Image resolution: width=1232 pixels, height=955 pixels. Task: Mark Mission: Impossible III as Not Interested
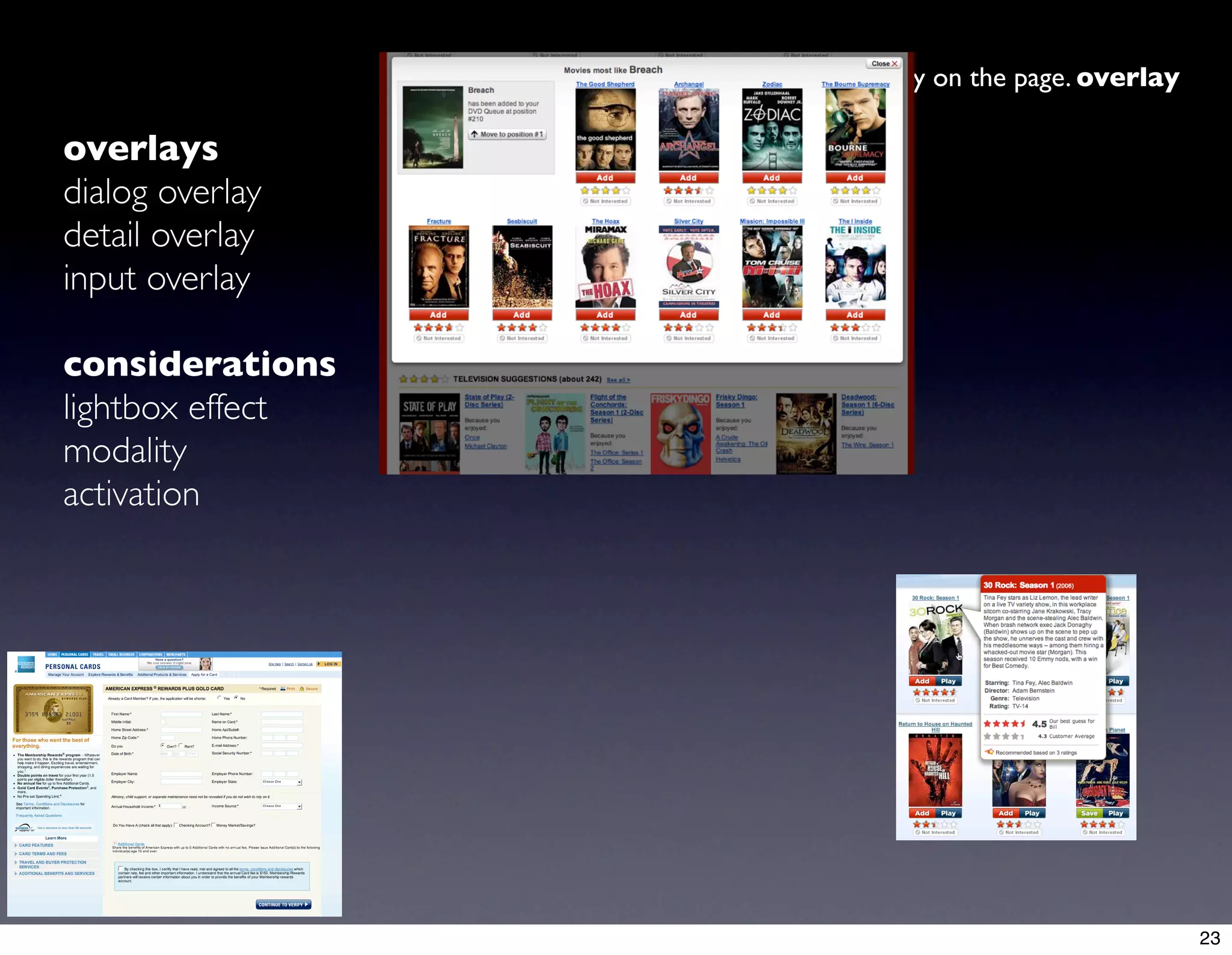pyautogui.click(x=772, y=339)
